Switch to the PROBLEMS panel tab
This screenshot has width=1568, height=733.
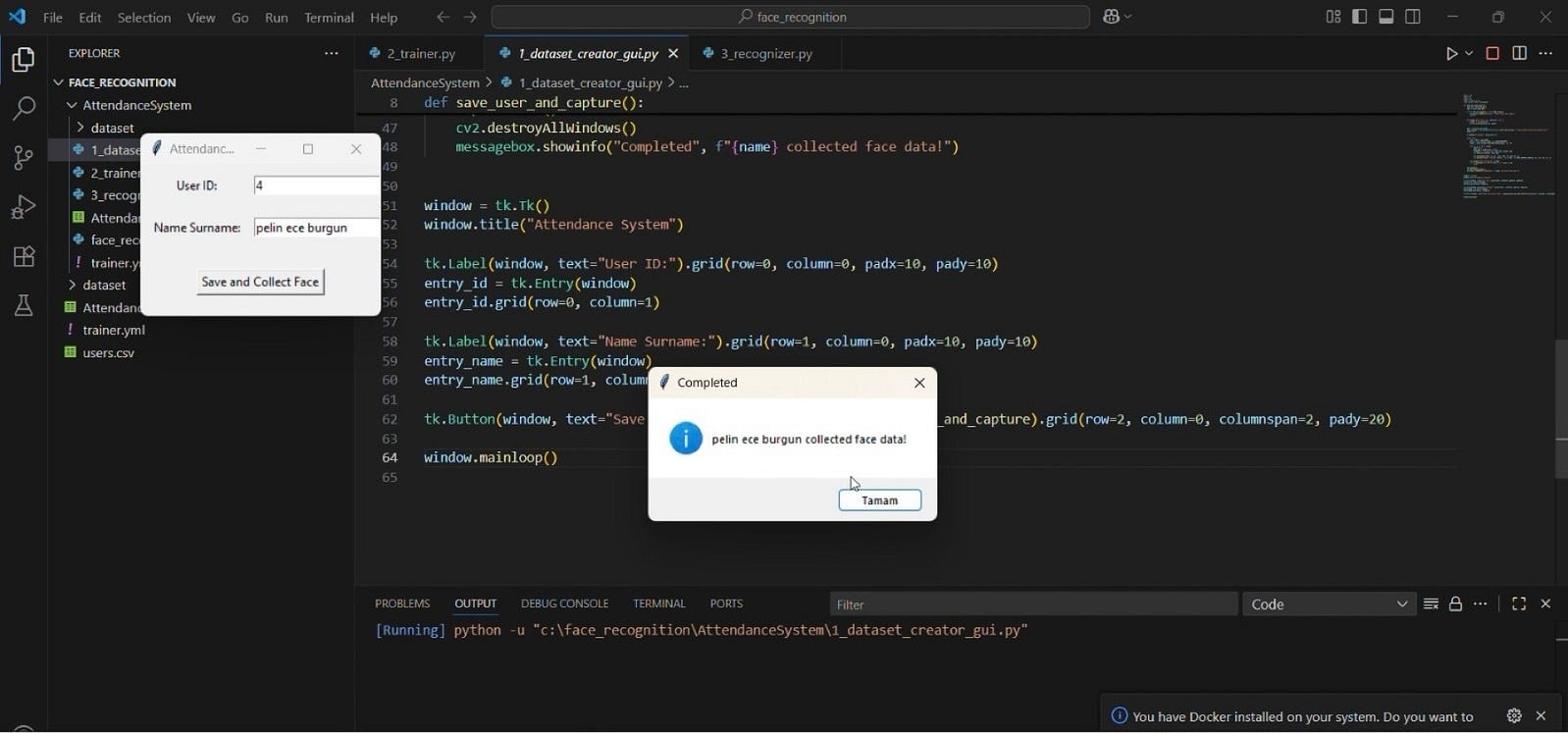(402, 603)
